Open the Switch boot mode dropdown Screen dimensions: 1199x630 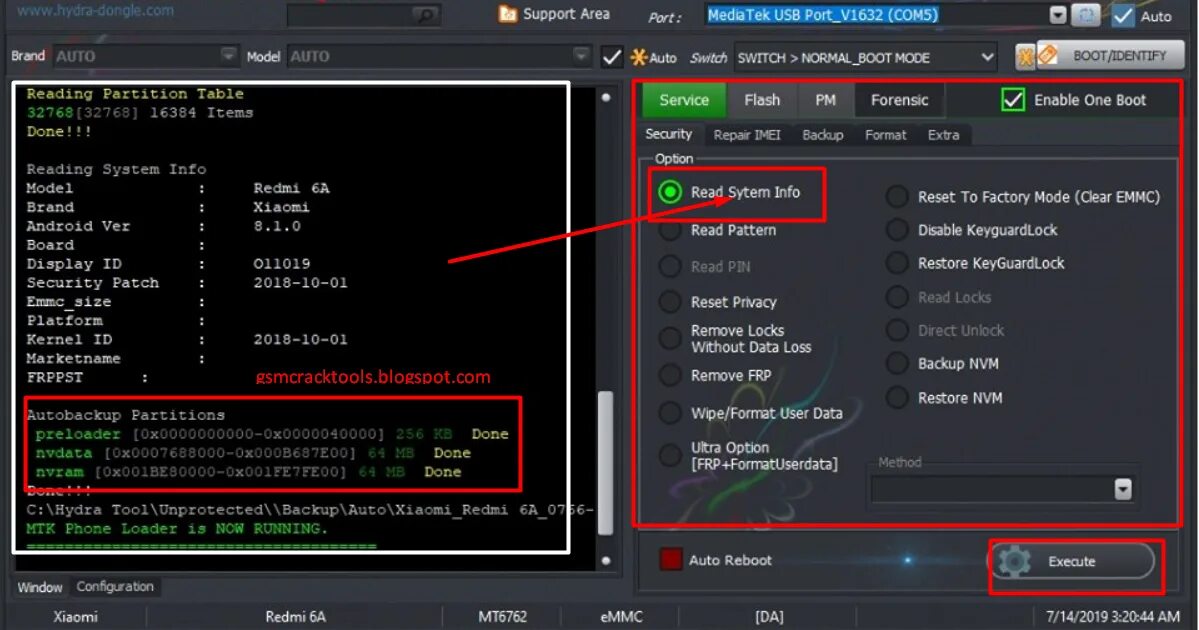[987, 57]
